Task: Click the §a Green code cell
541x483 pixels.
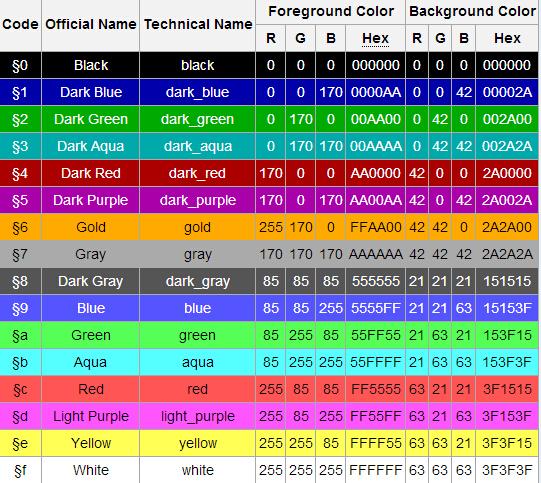Action: tap(20, 335)
